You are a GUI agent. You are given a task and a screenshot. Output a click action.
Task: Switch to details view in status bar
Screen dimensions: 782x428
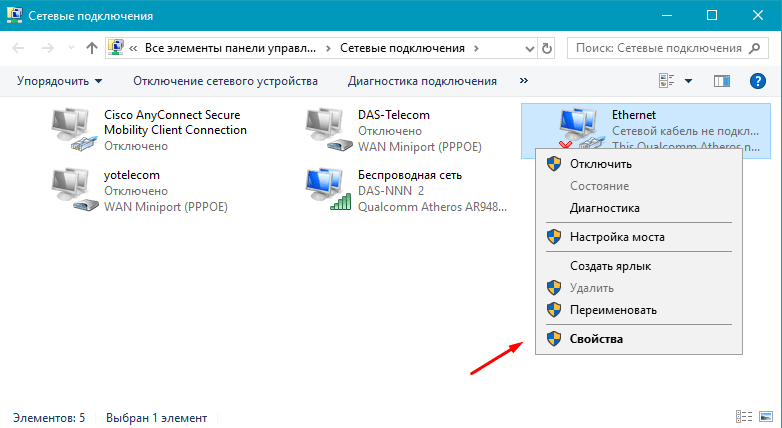[744, 417]
